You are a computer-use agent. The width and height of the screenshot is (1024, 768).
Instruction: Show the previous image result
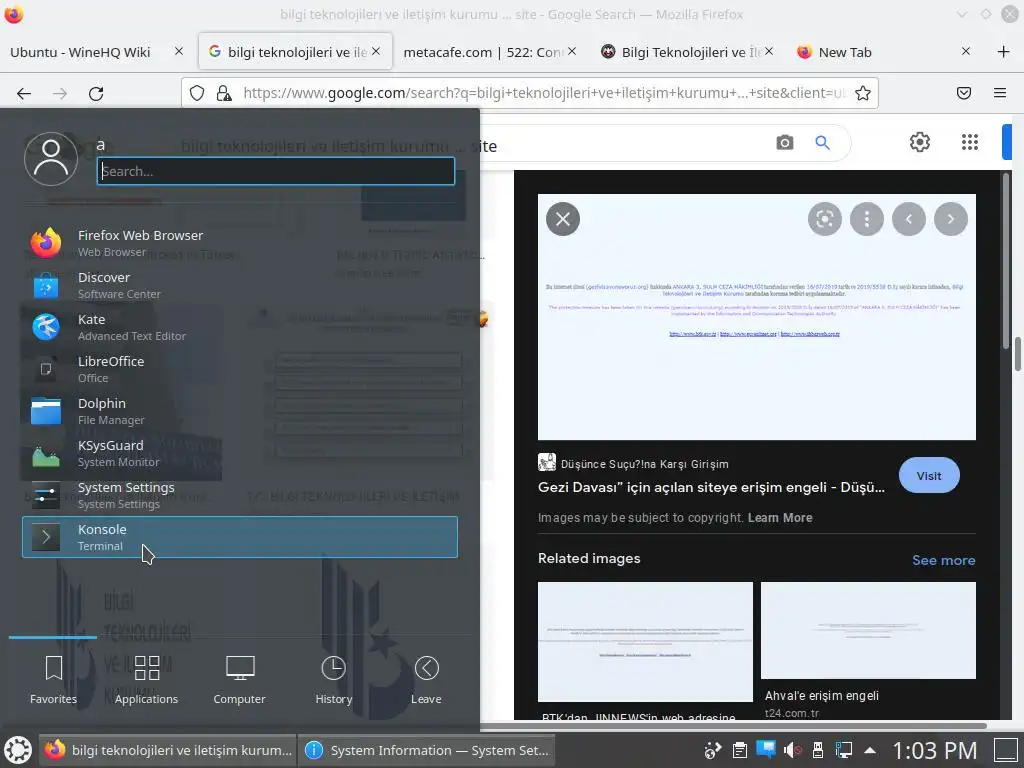click(x=908, y=219)
